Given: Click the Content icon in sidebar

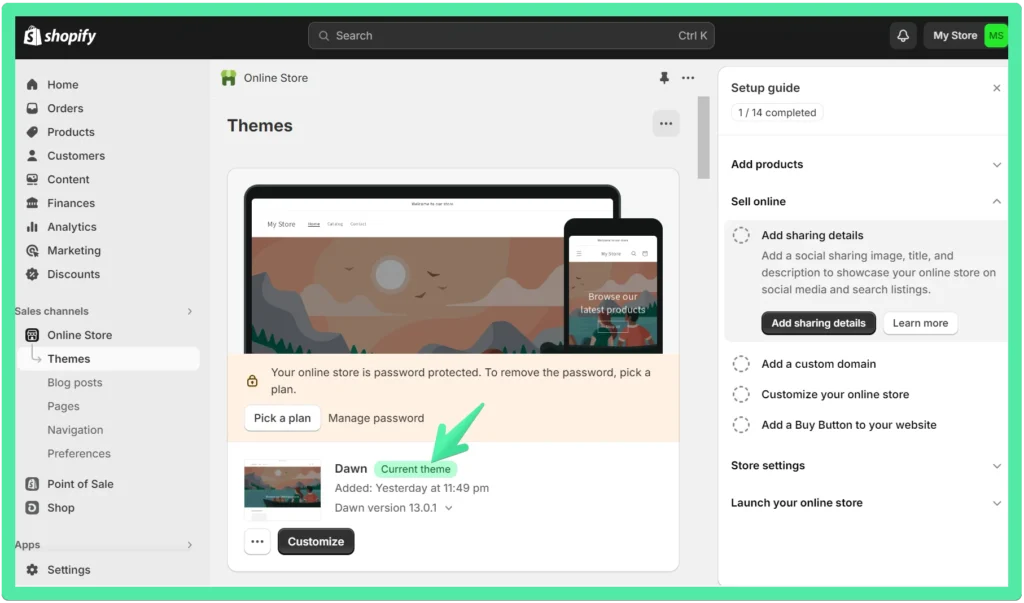Looking at the screenshot, I should click(32, 179).
